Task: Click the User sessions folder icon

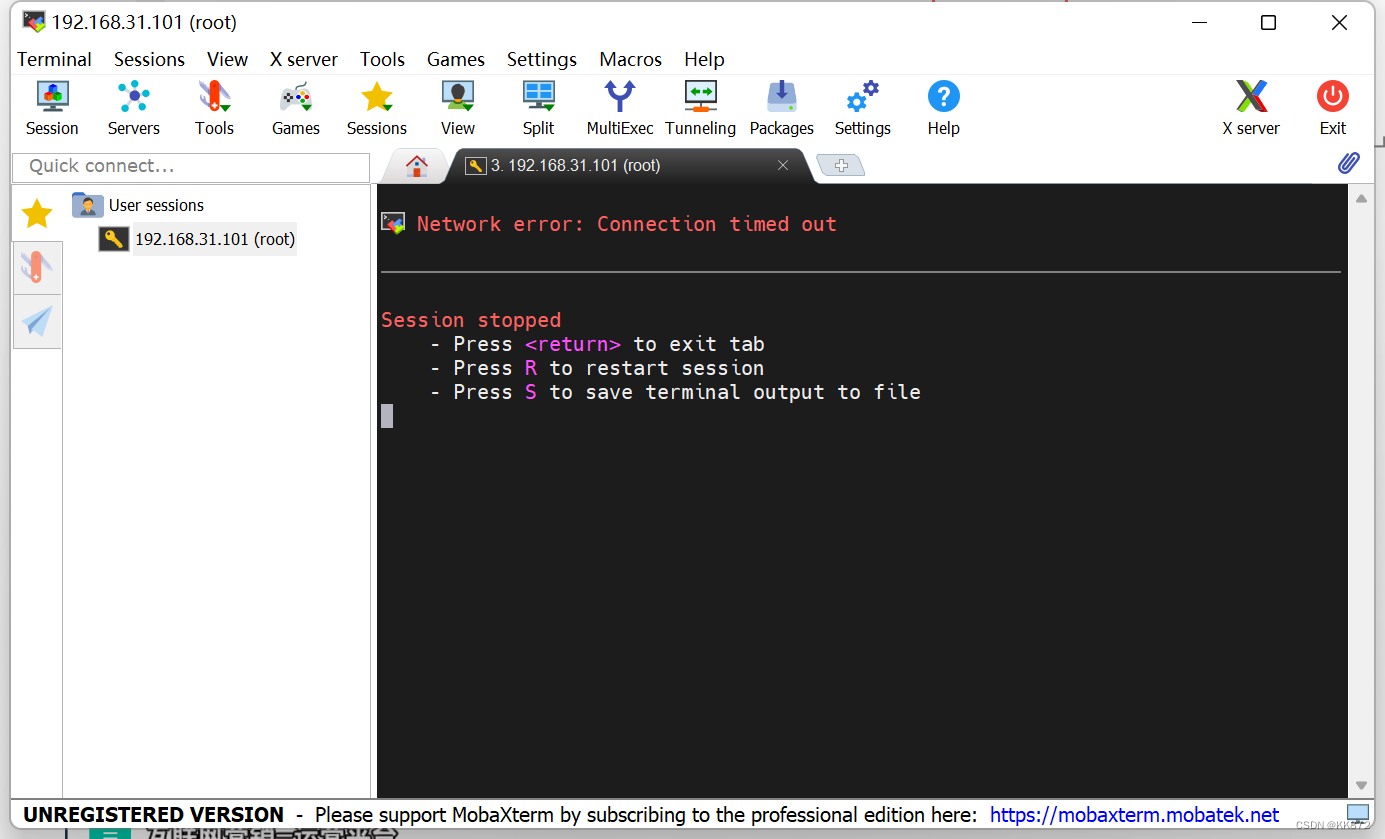Action: (x=88, y=205)
